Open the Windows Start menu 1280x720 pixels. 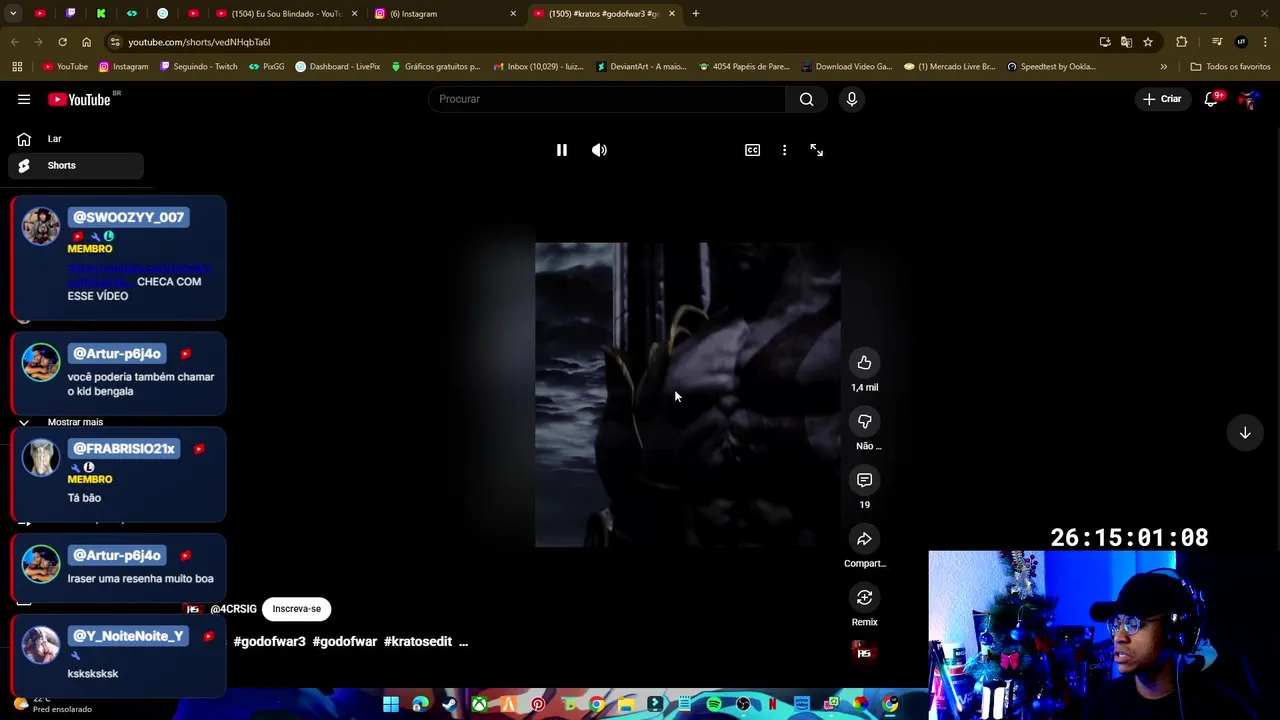391,705
